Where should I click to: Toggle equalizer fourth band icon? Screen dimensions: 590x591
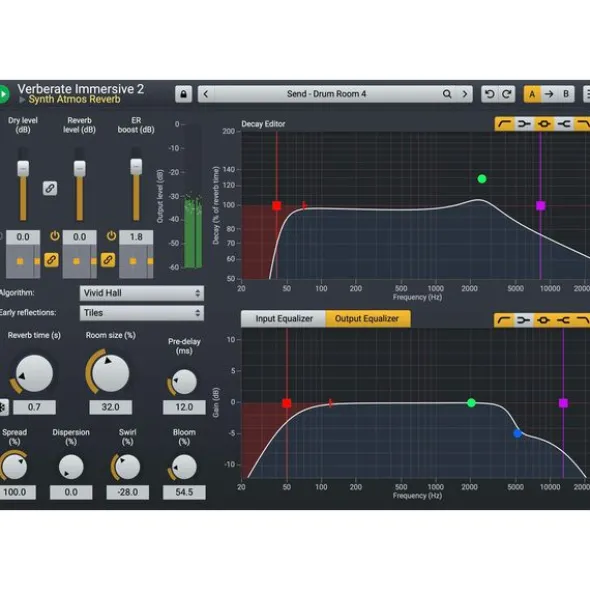tap(563, 320)
